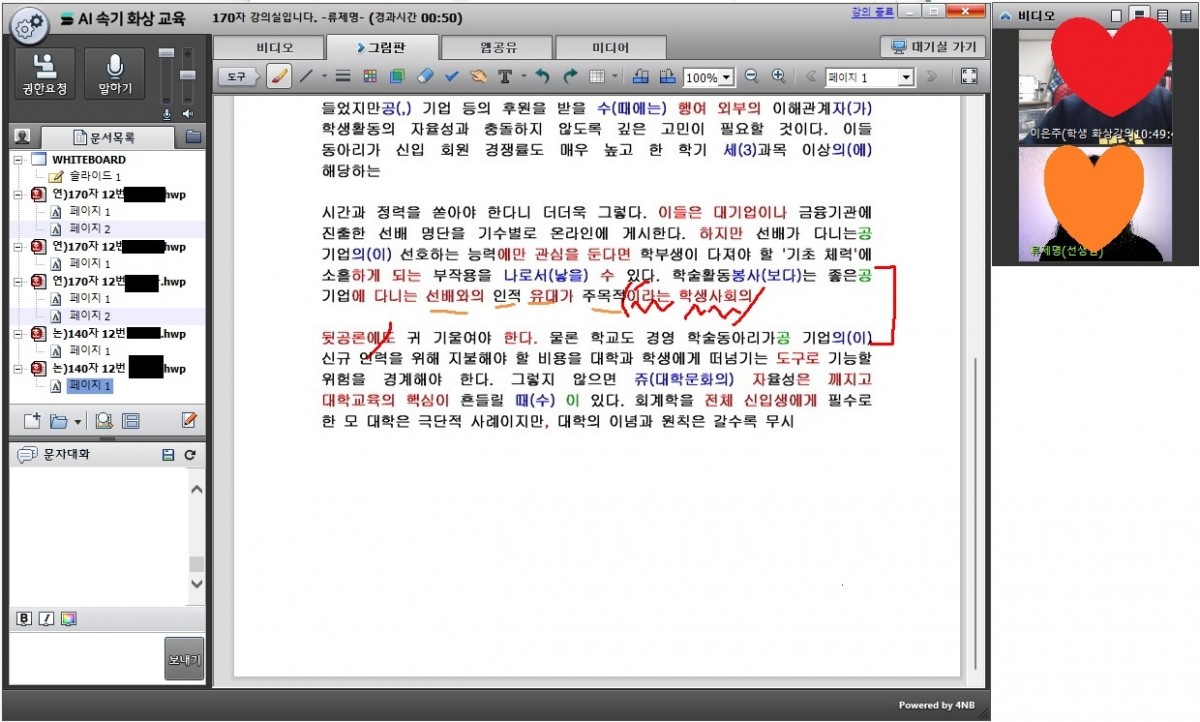Viewport: 1200px width, 722px height.
Task: Collapse the WHITEBOARD tree node
Action: (17, 160)
